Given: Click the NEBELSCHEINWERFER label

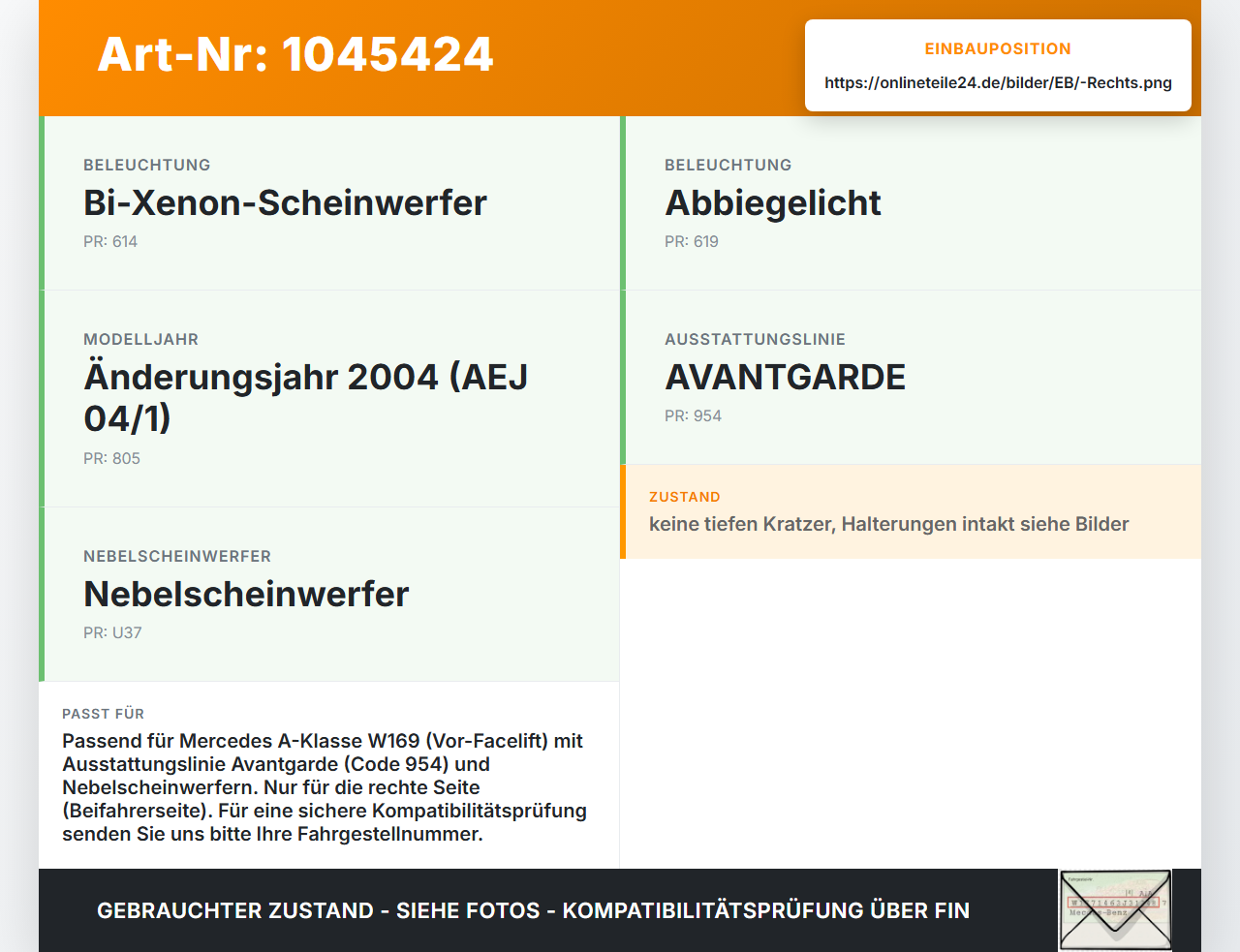Looking at the screenshot, I should point(177,556).
